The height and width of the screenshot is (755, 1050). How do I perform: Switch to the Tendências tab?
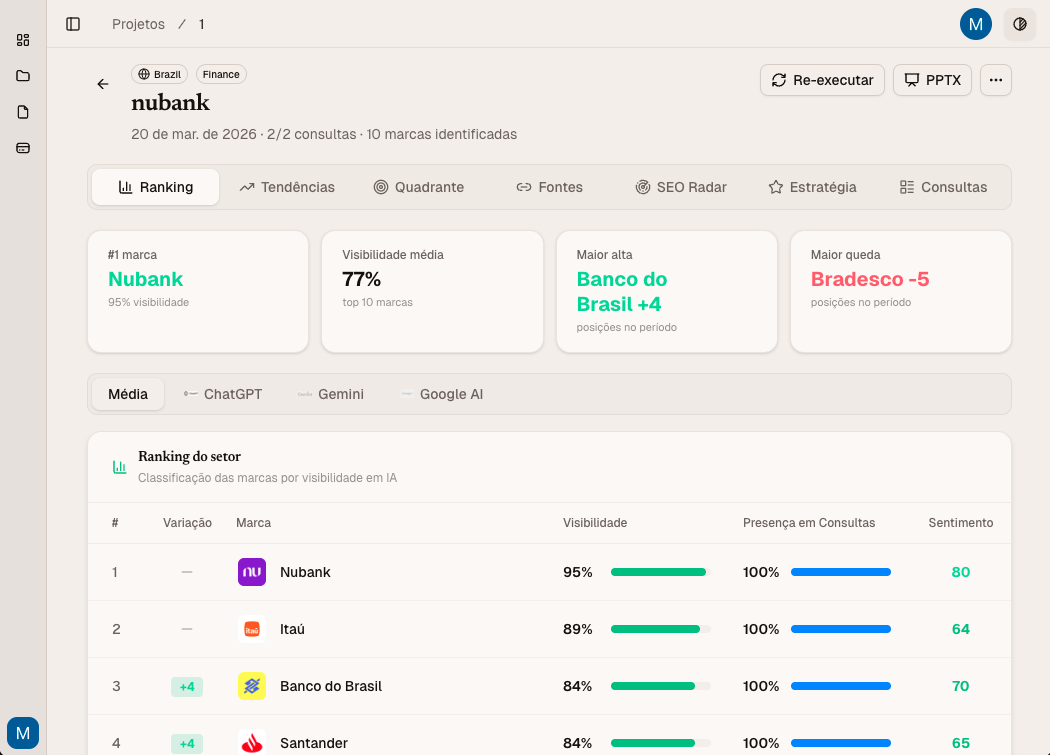click(x=287, y=187)
